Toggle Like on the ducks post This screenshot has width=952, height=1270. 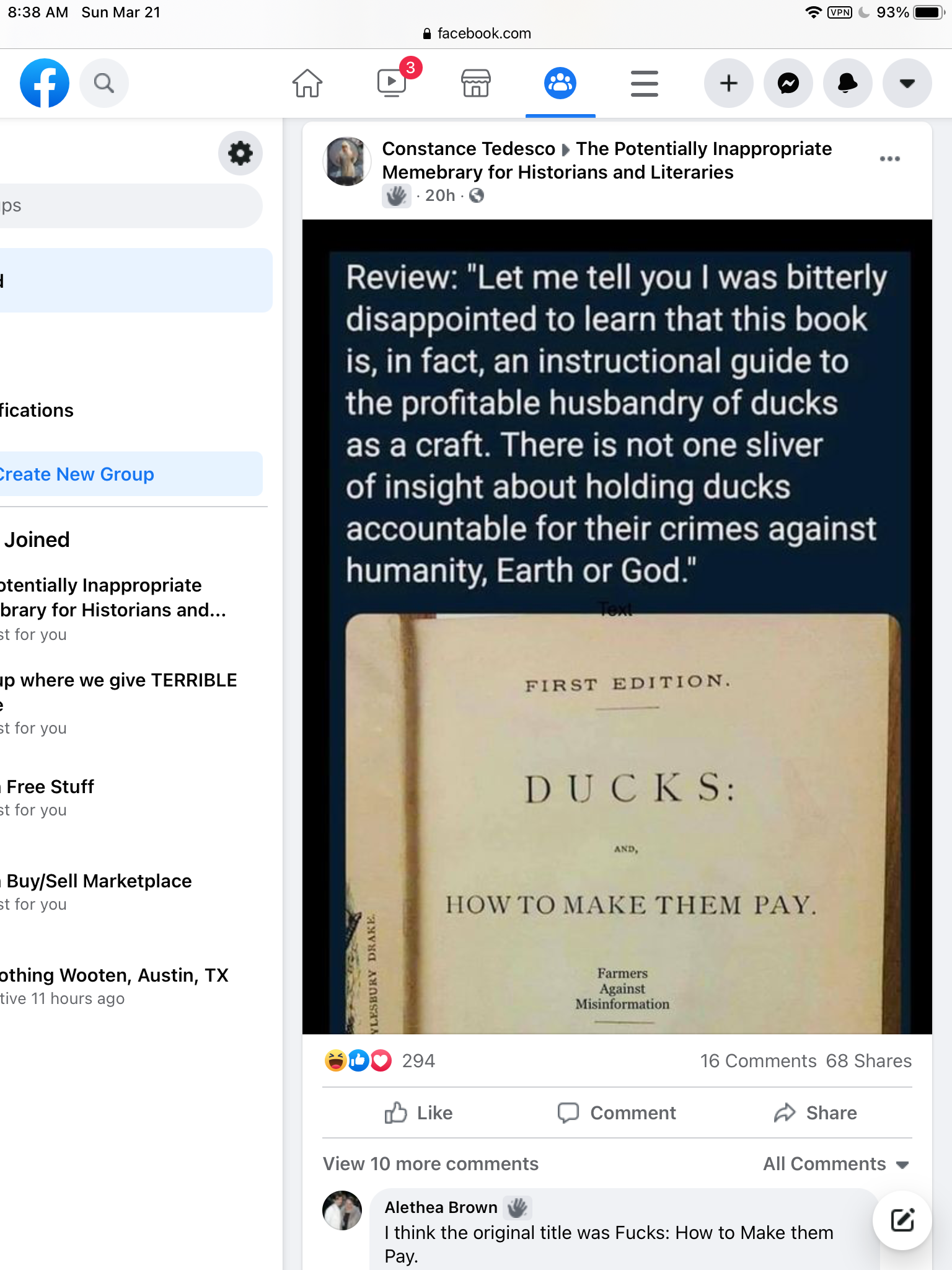[x=419, y=1113]
